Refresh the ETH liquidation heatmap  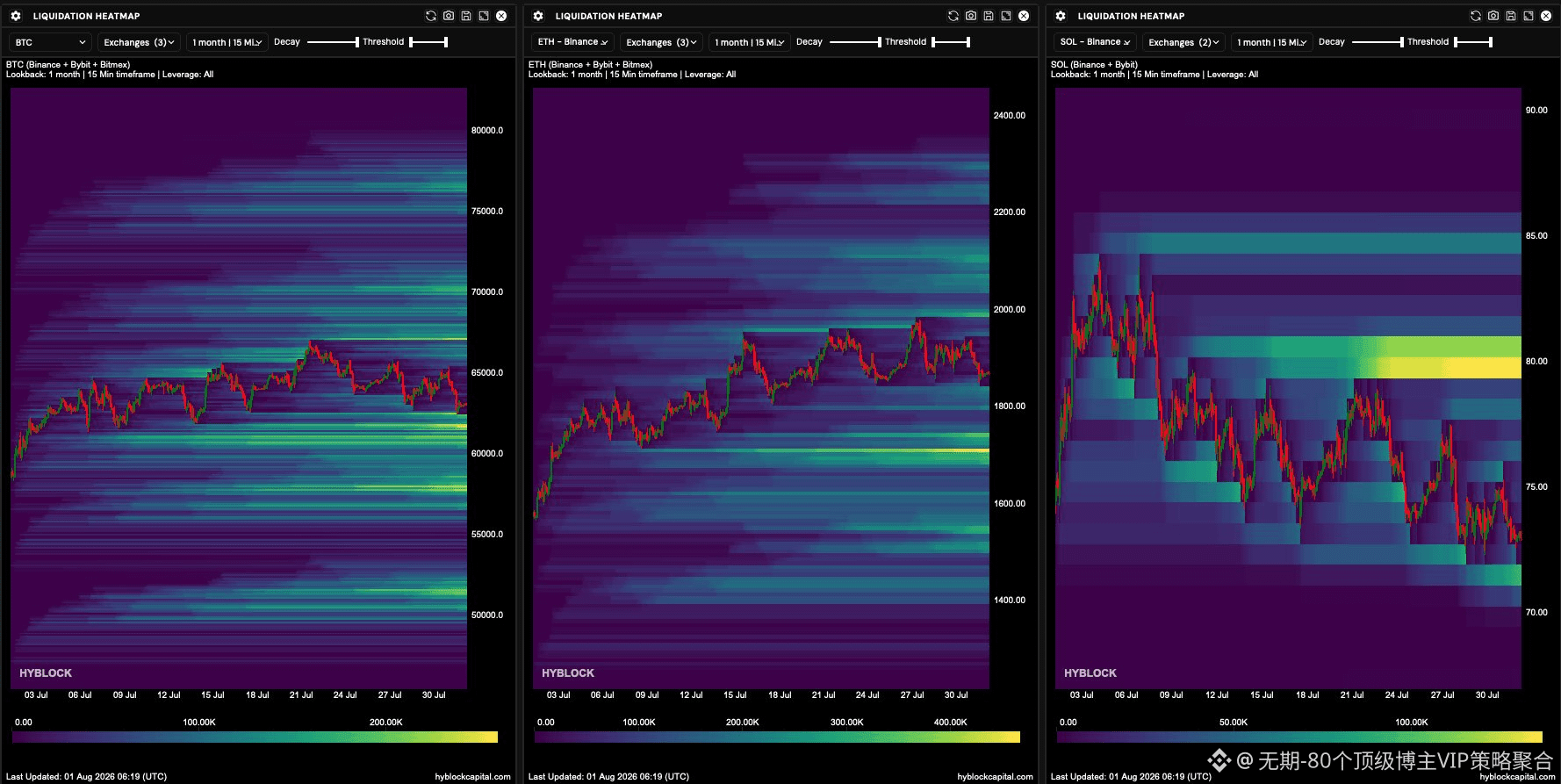(x=953, y=16)
